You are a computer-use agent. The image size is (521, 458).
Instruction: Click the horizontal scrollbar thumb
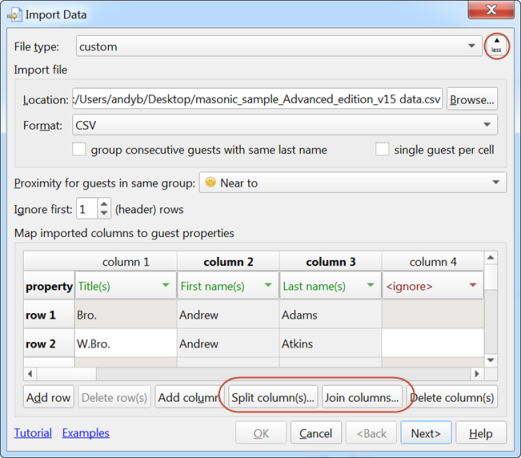[67, 374]
